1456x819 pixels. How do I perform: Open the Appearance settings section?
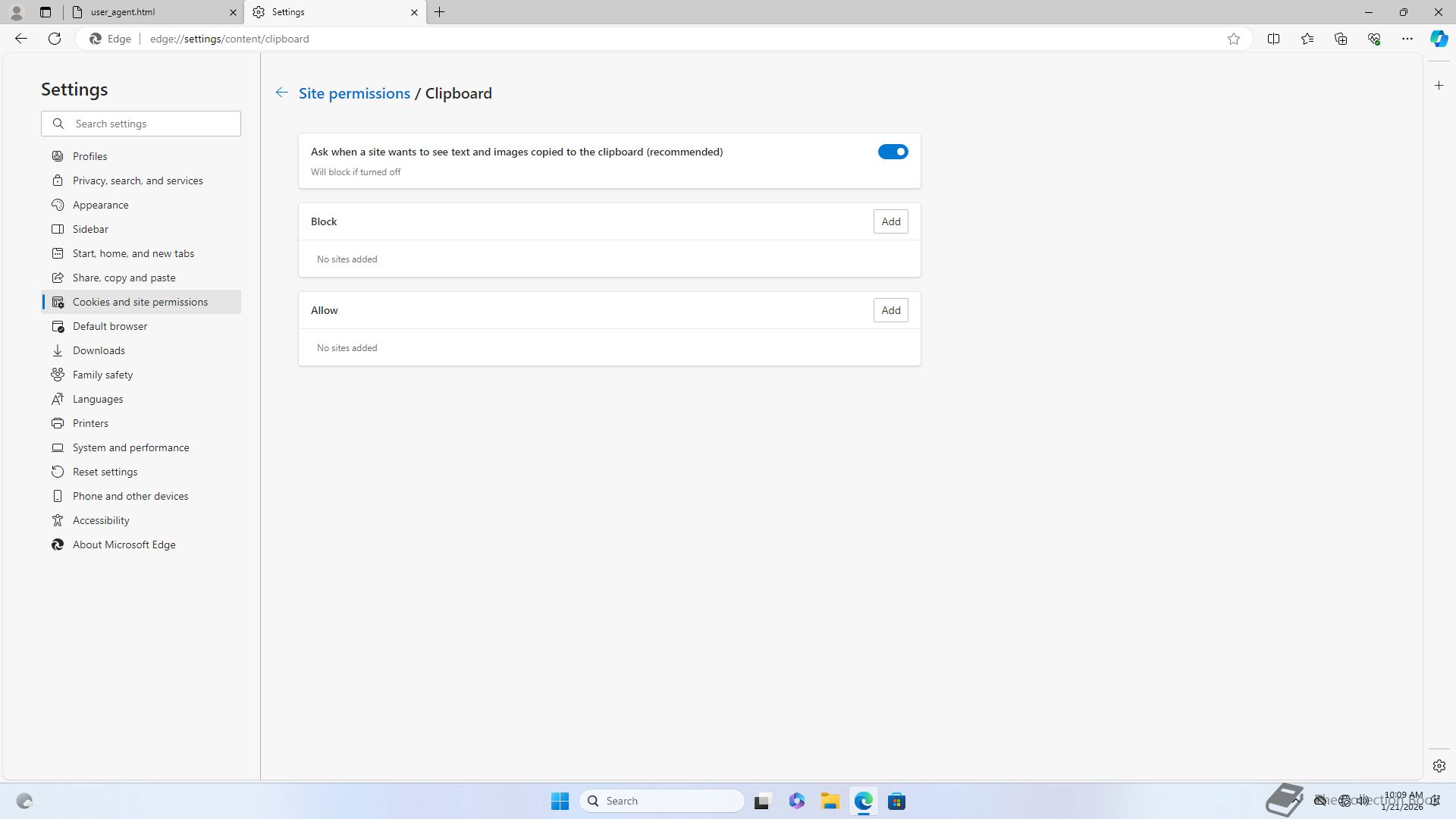click(x=100, y=205)
